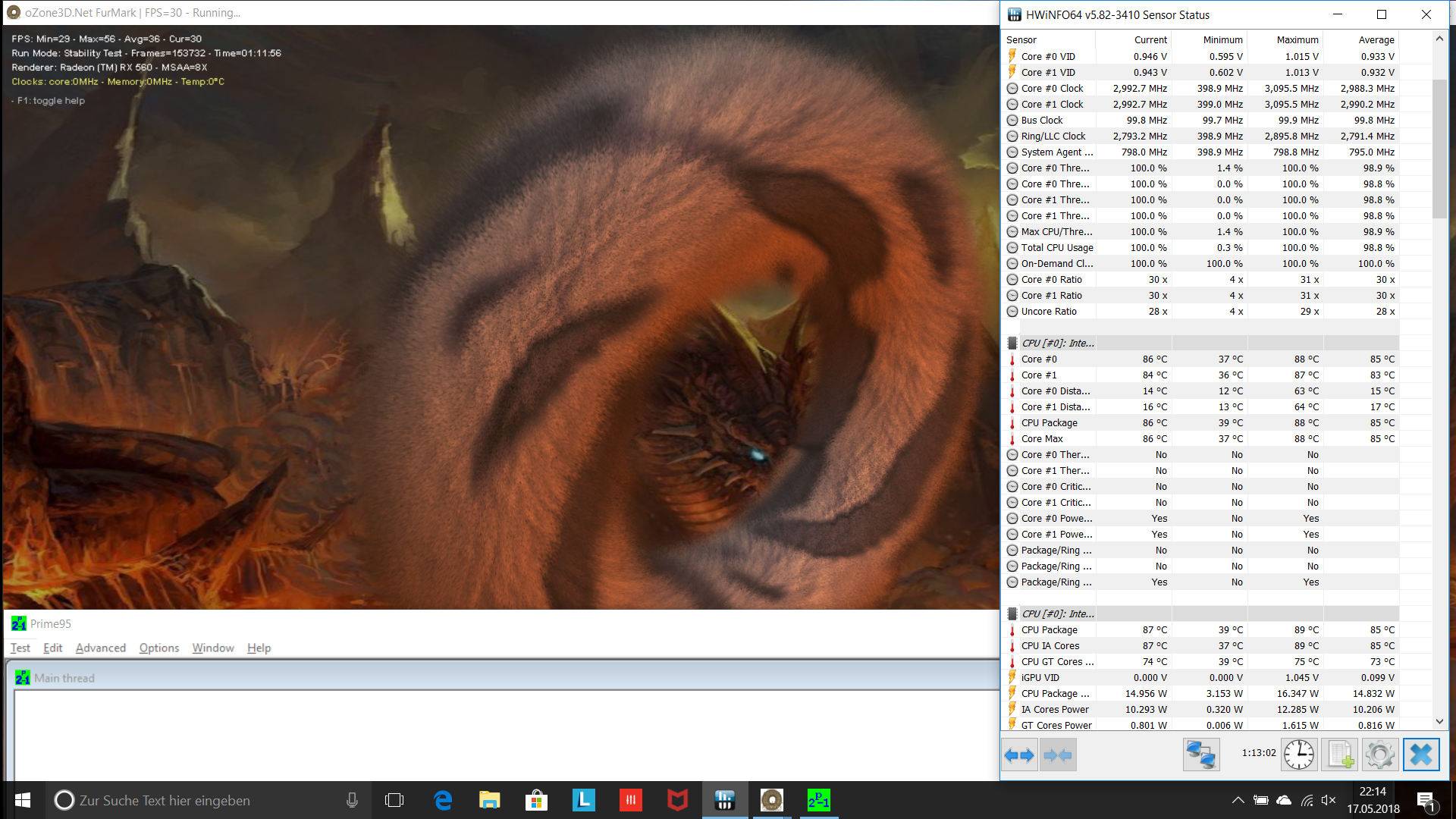Open McAfee from the taskbar
Viewport: 1456px width, 819px height.
pos(678,800)
